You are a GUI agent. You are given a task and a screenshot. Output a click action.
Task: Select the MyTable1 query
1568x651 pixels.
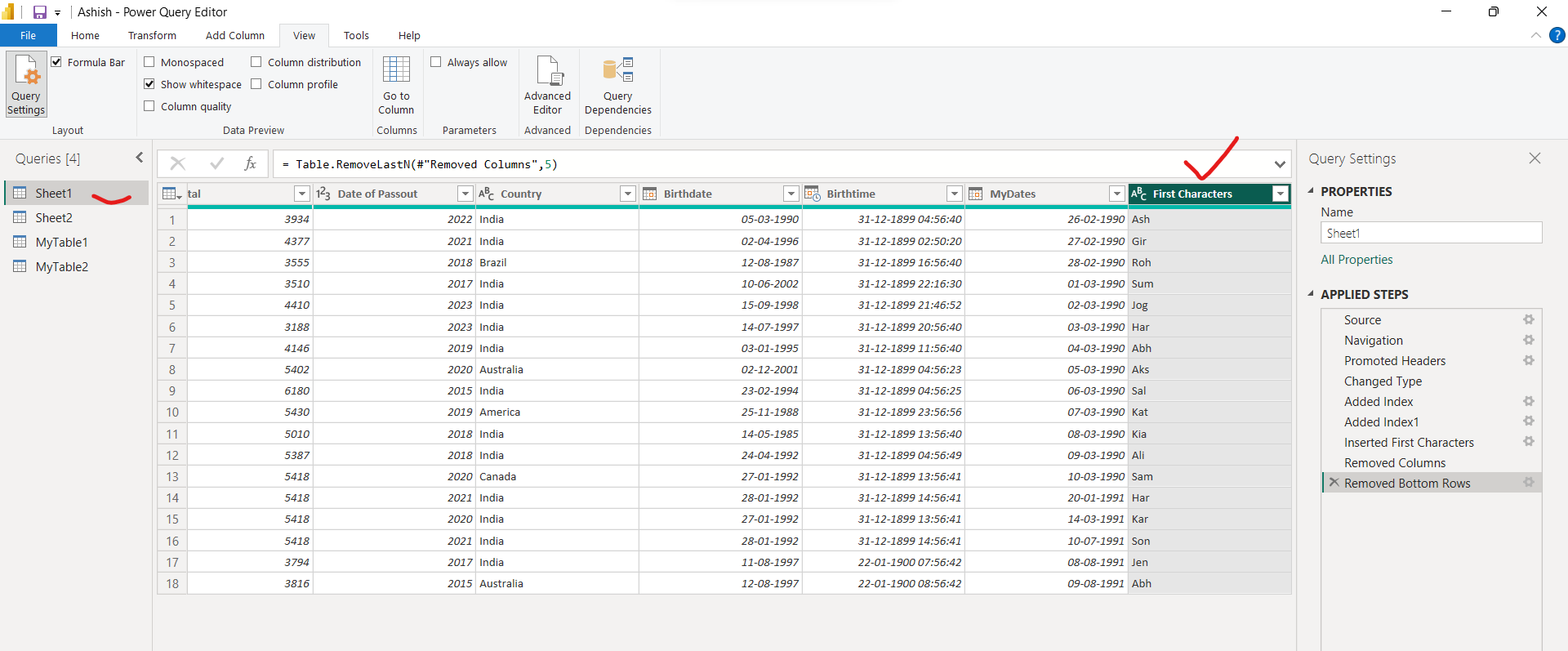(61, 243)
